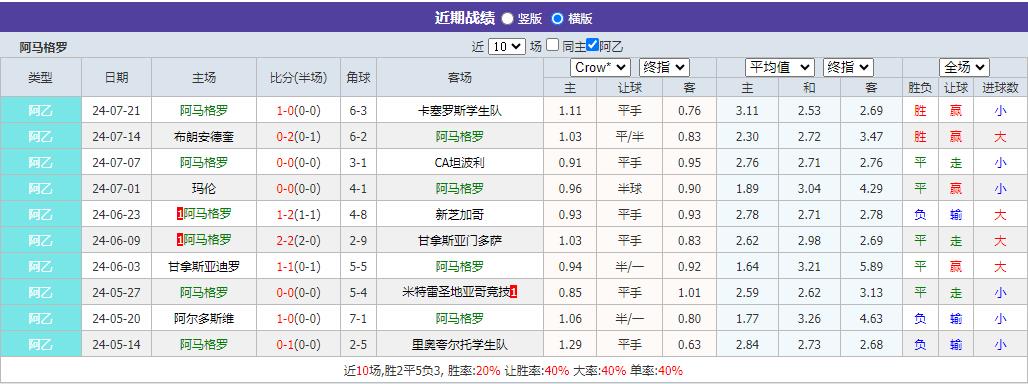The image size is (1028, 384).
Task: Select the 竖版 radio button
Action: [x=507, y=18]
